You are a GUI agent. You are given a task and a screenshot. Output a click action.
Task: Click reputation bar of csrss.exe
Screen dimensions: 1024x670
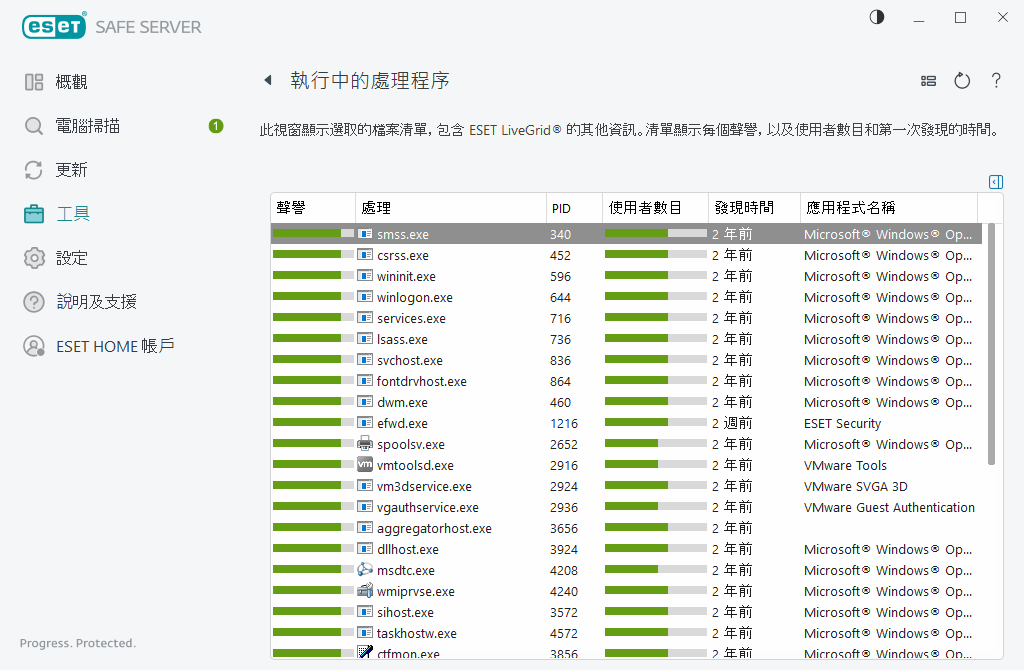313,255
